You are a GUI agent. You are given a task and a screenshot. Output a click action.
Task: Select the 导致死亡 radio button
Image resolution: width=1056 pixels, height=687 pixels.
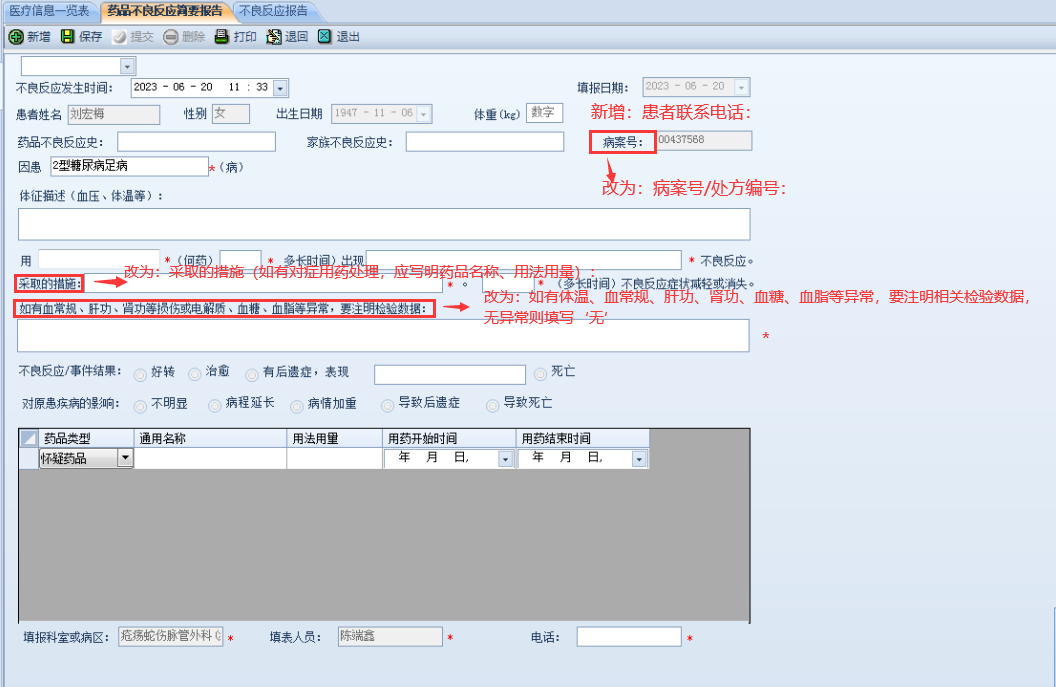click(492, 405)
